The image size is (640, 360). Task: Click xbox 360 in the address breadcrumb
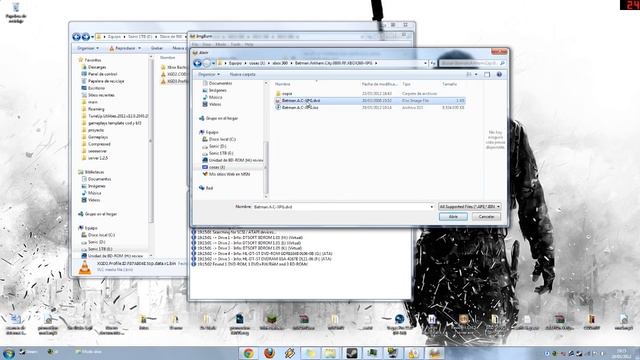(x=280, y=63)
